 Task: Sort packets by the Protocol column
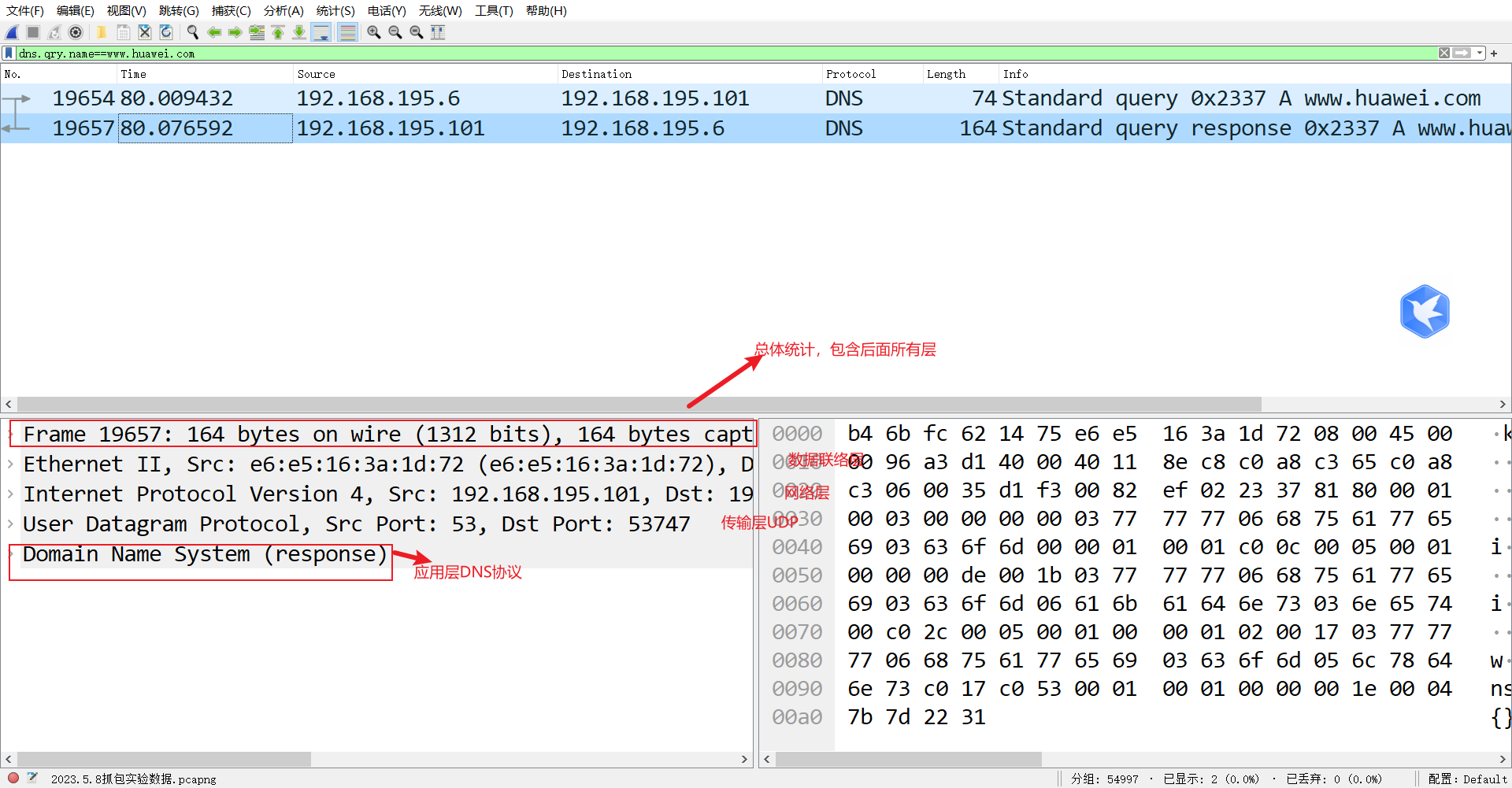873,74
